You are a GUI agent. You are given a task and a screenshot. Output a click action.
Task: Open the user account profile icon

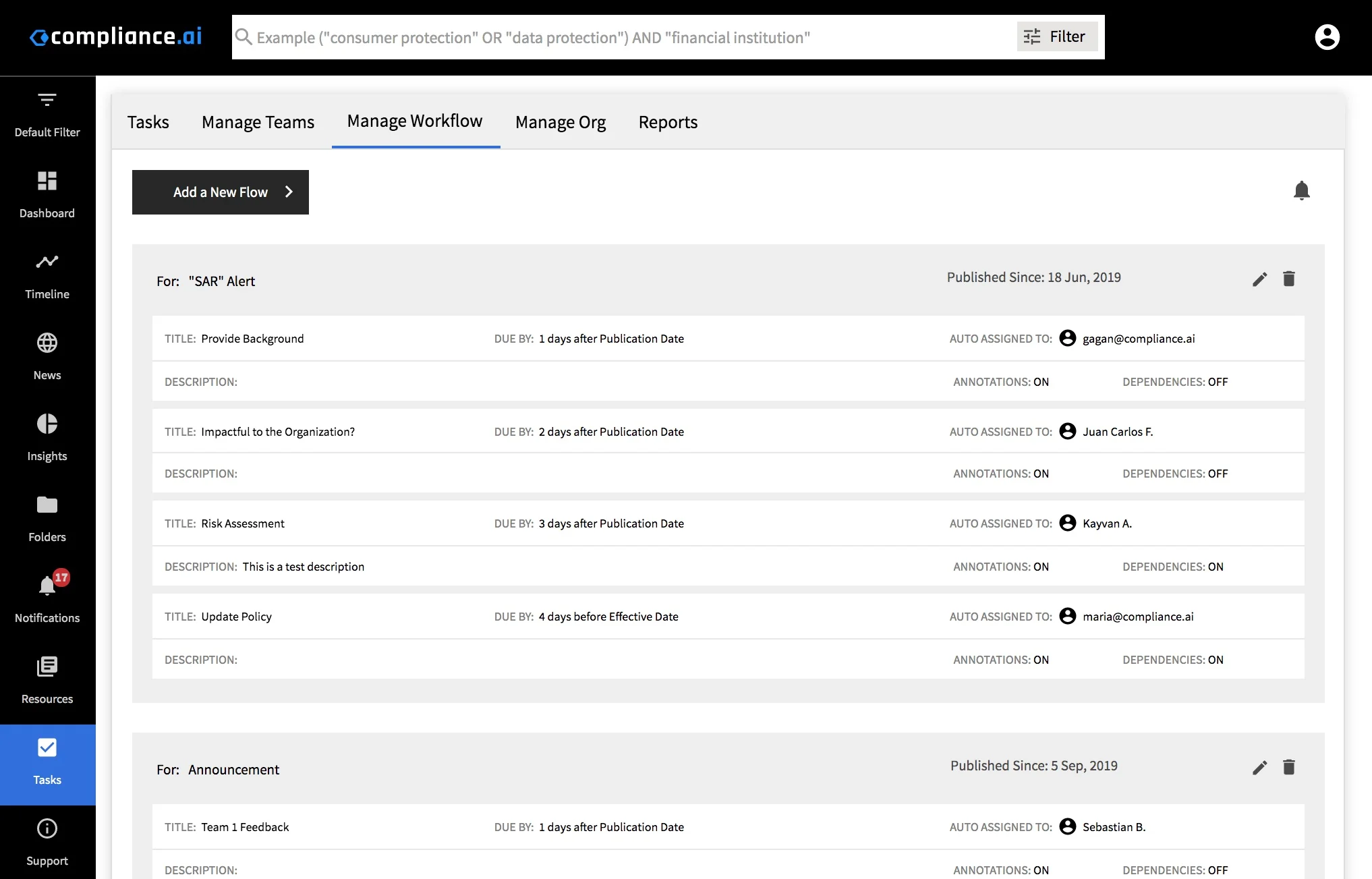coord(1326,37)
